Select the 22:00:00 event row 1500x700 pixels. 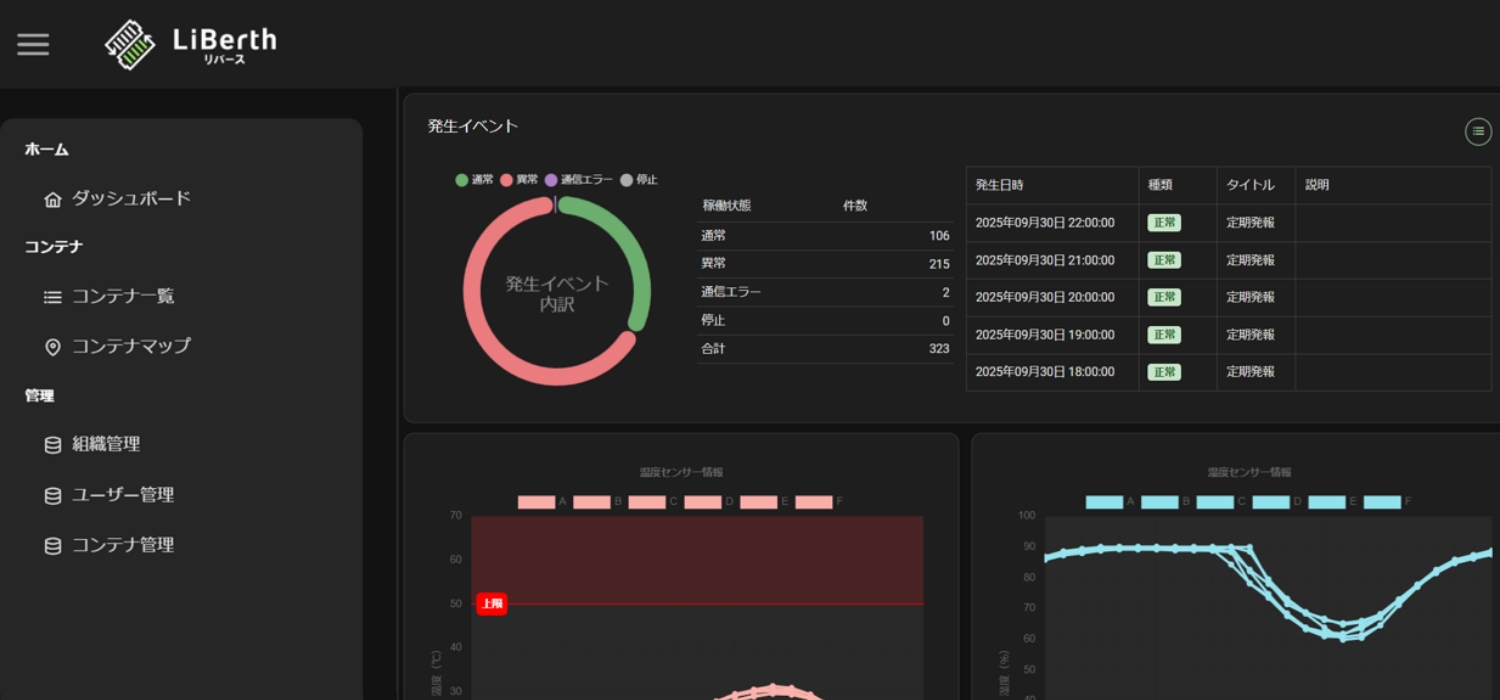click(x=1044, y=223)
